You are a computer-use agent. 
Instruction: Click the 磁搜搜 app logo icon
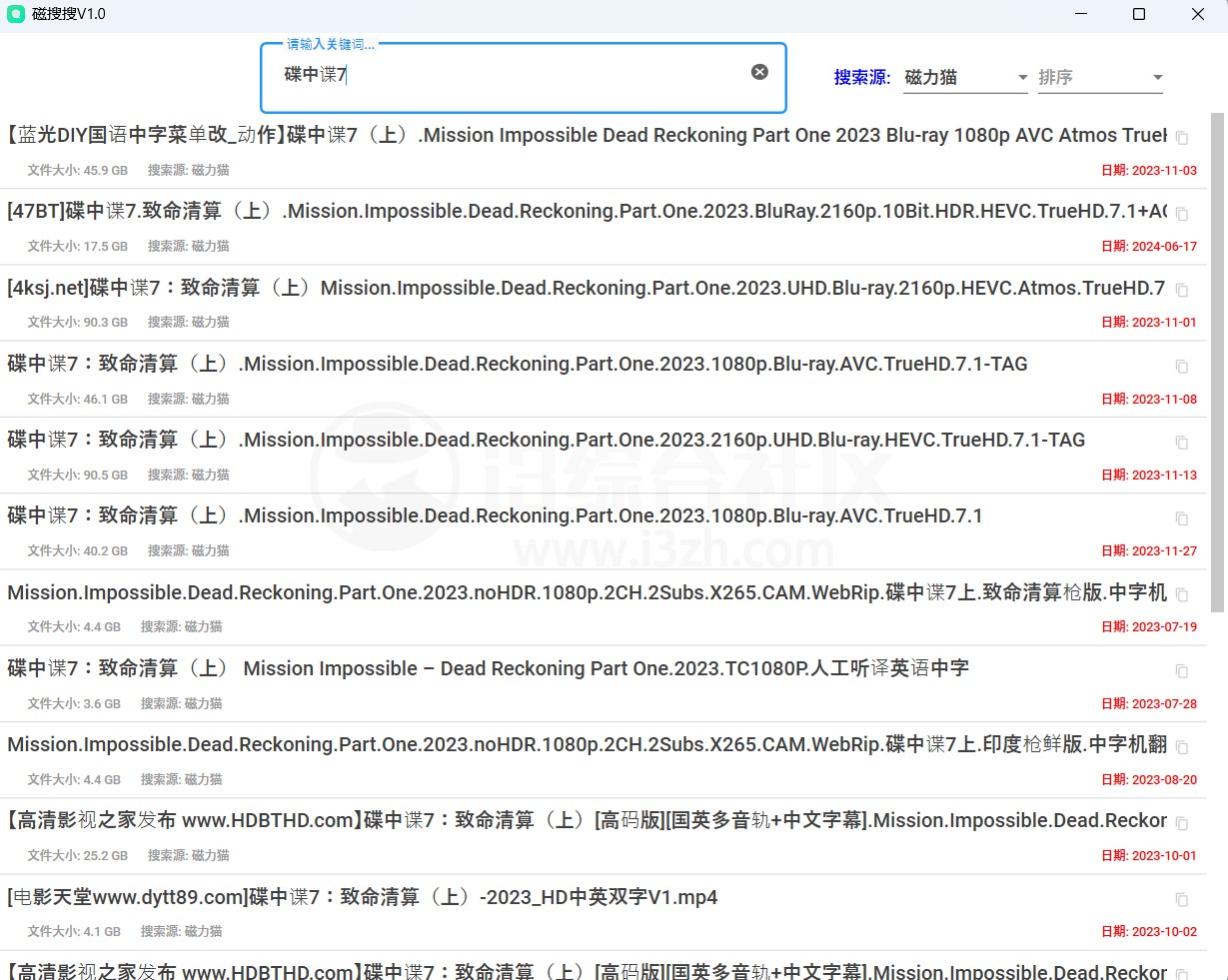coord(15,14)
